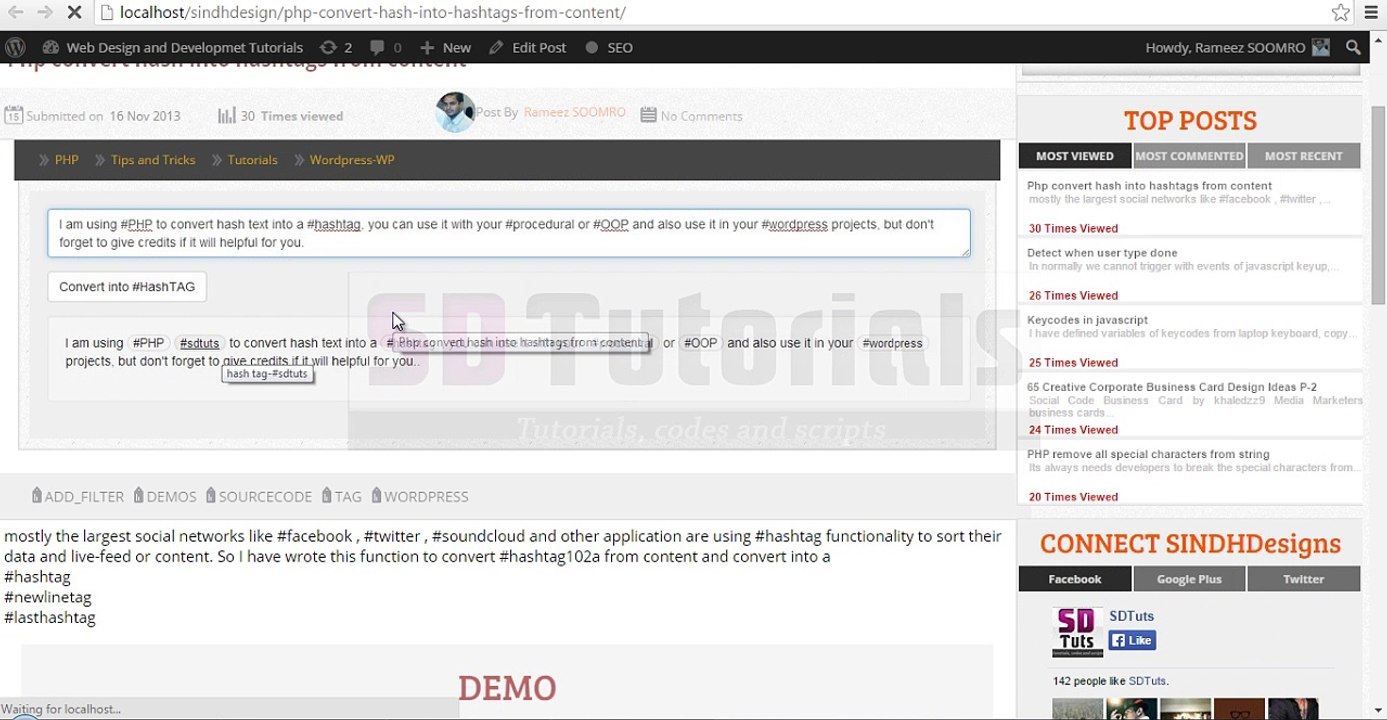The image size is (1387, 720).
Task: Click the browser back arrow
Action: tap(15, 12)
